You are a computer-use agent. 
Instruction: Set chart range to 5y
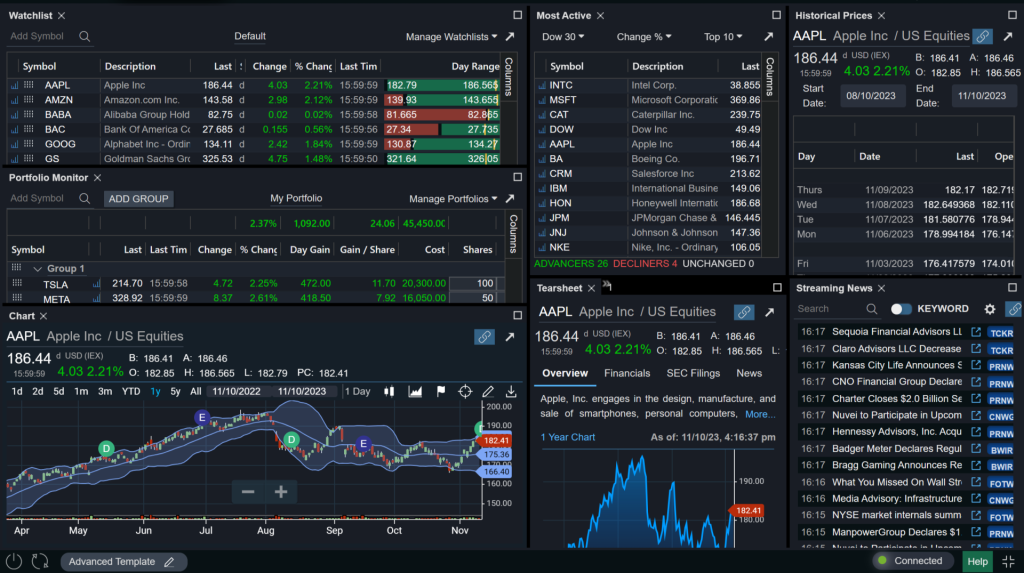(x=175, y=391)
